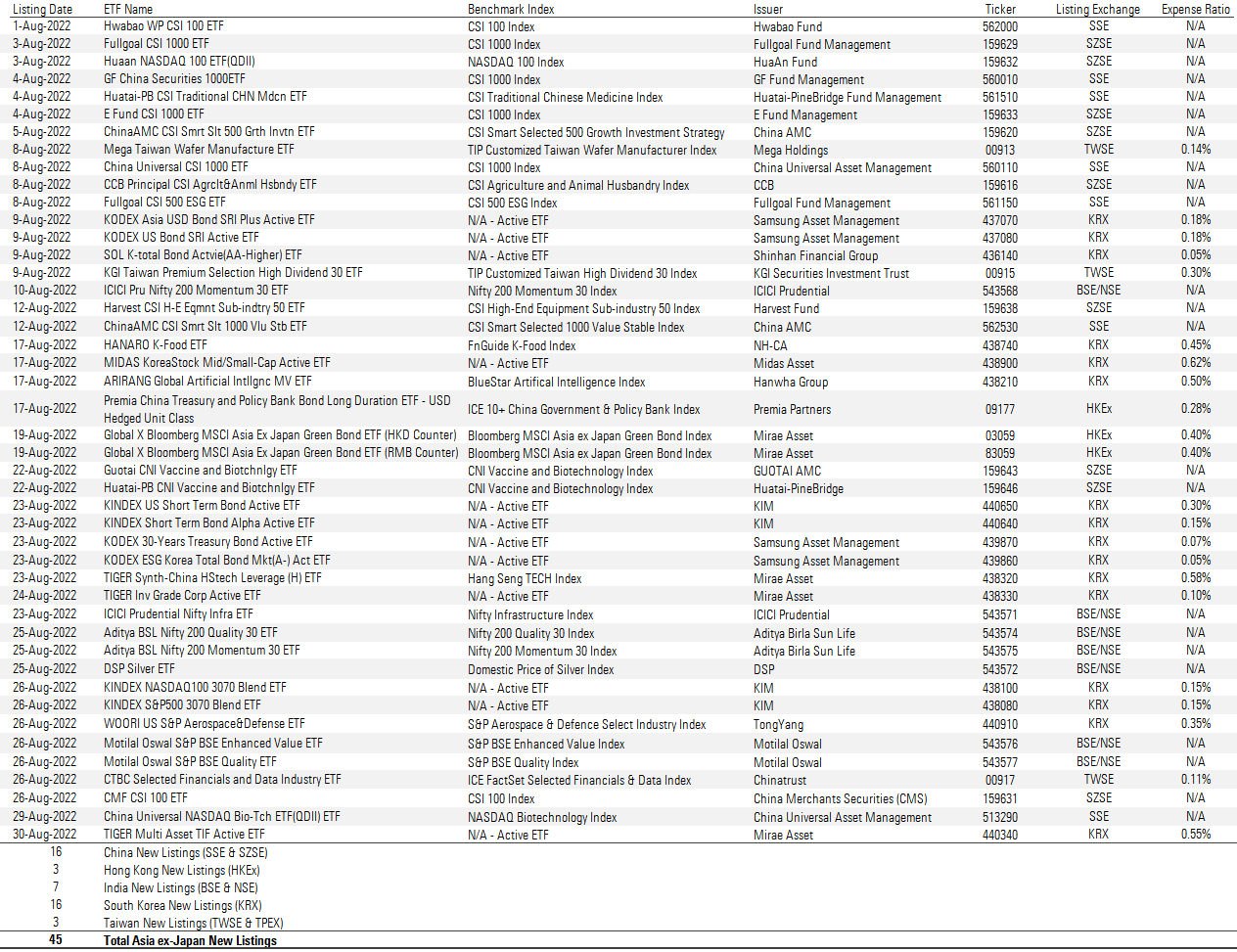Select the TIGER Multi Asset TIF Active ETF cell
This screenshot has height=952, width=1237.
pos(184,835)
